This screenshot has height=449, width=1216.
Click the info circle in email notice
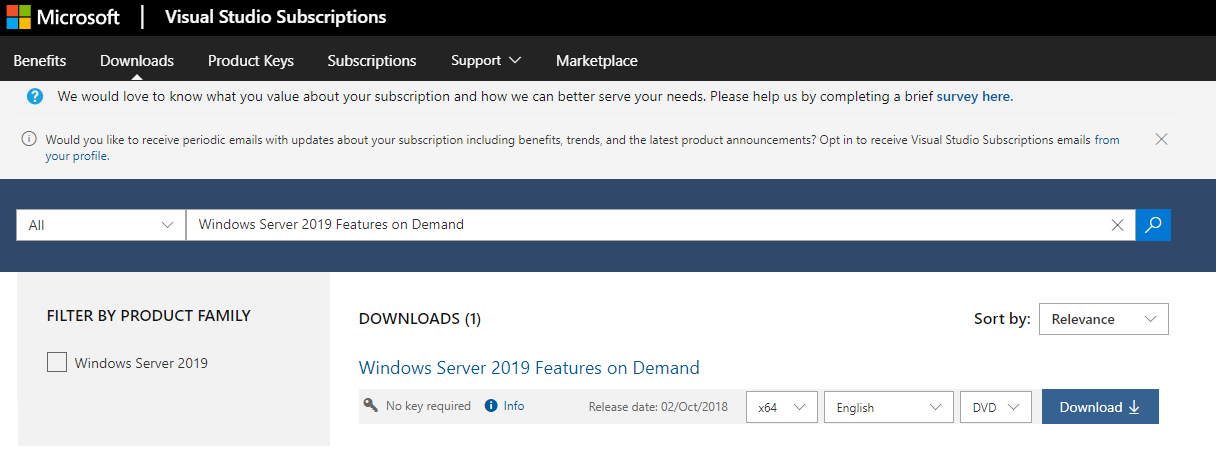coord(30,139)
